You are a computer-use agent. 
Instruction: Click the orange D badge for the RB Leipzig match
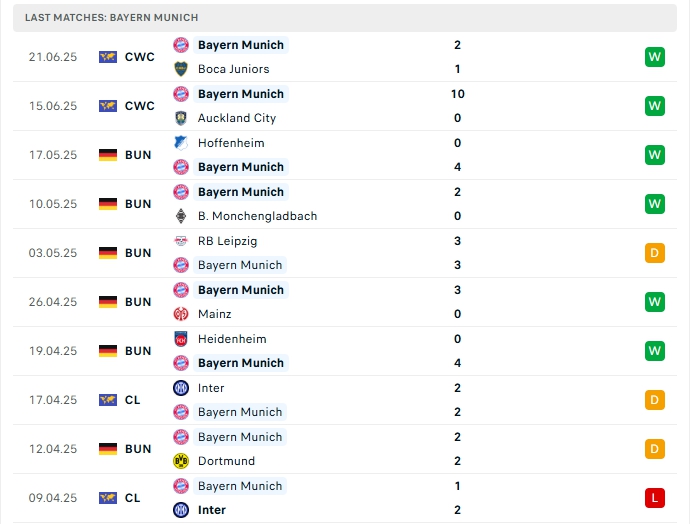pyautogui.click(x=655, y=253)
